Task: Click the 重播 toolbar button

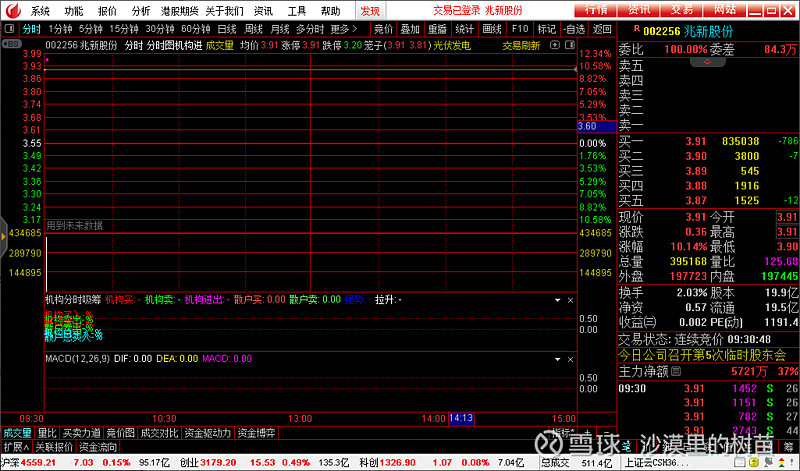Action: (437, 29)
